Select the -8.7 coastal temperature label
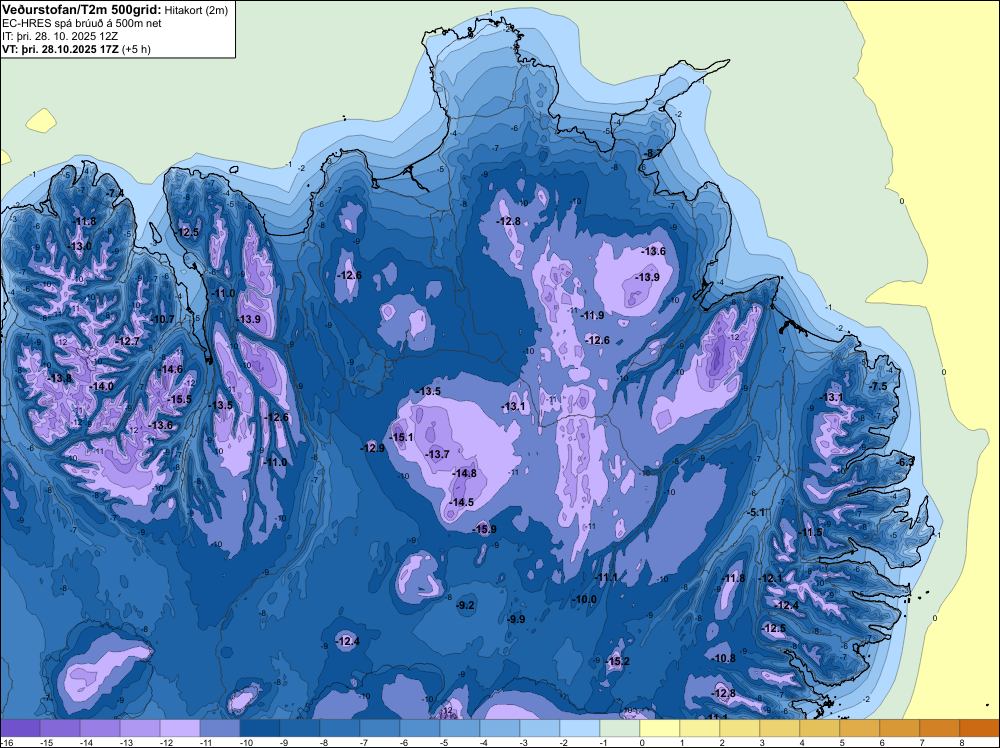Screen dimensions: 1000x748 (x=652, y=154)
